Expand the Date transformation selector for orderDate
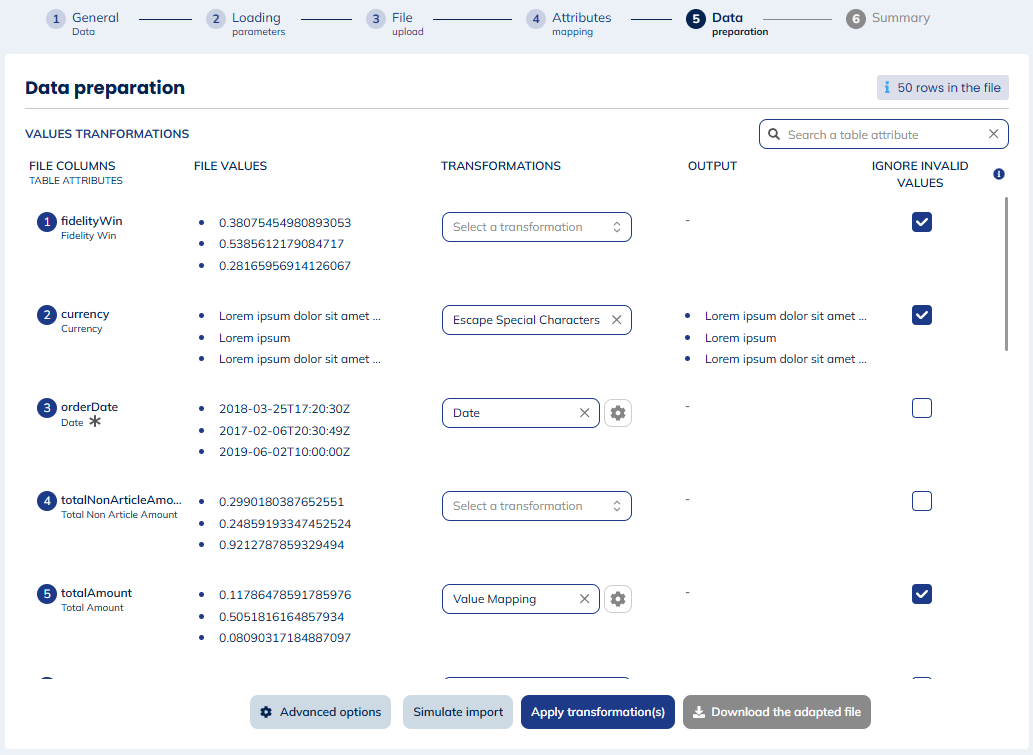The width and height of the screenshot is (1033, 755). pos(510,413)
